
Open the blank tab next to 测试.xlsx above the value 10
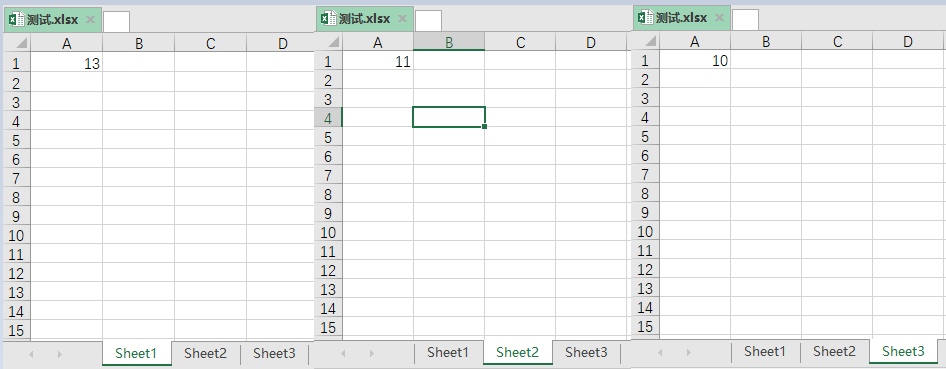pyautogui.click(x=745, y=19)
